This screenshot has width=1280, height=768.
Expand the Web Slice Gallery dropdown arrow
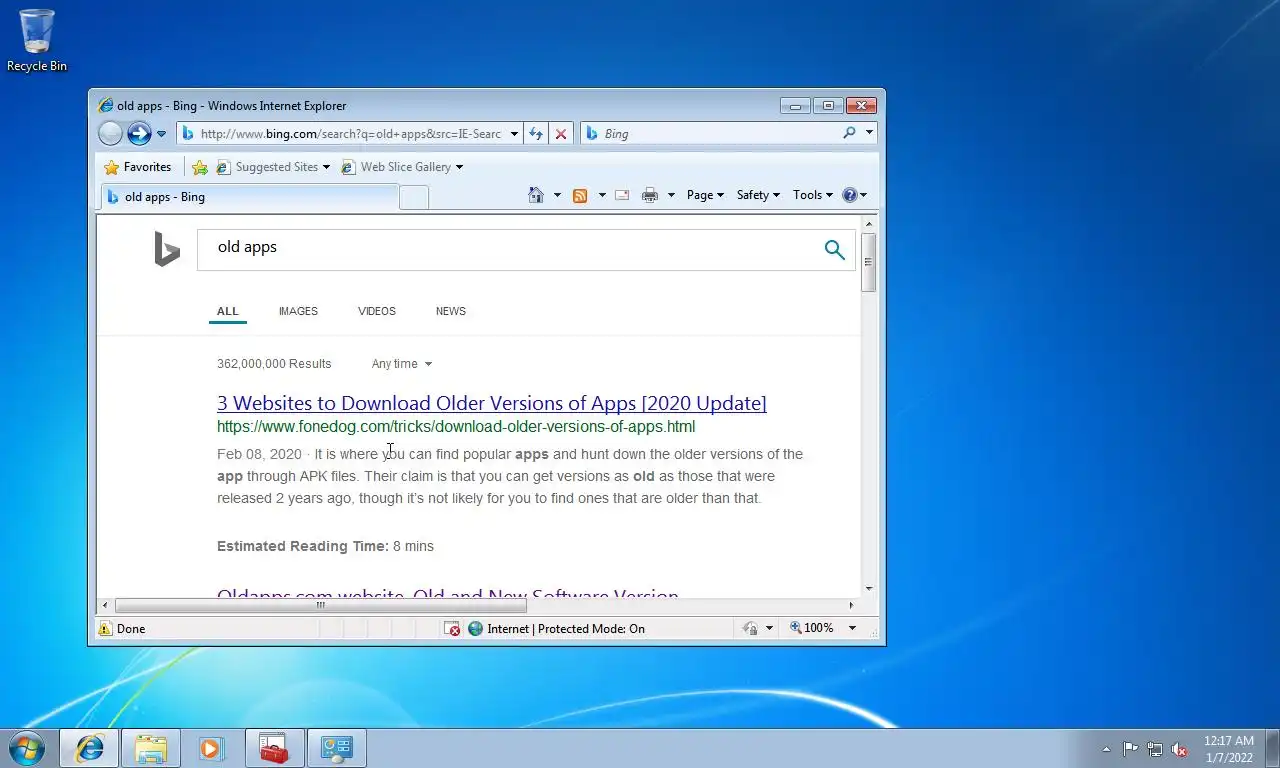click(460, 167)
